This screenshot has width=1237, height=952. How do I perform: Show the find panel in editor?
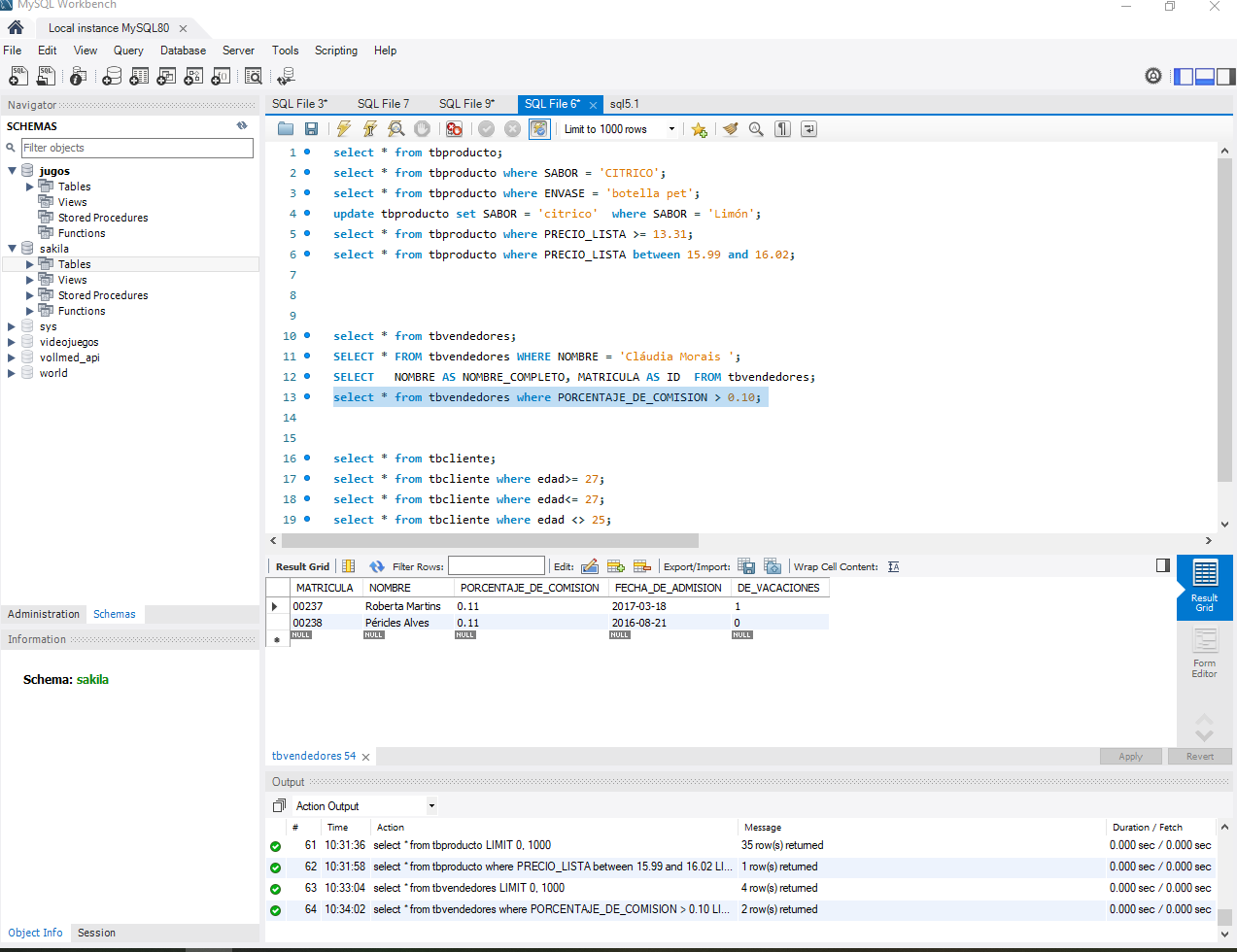756,128
